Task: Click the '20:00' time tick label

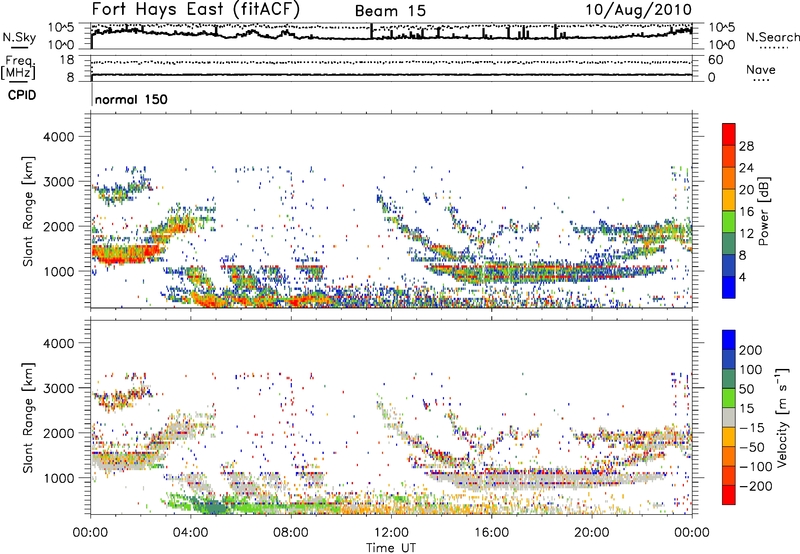Action: click(x=592, y=533)
